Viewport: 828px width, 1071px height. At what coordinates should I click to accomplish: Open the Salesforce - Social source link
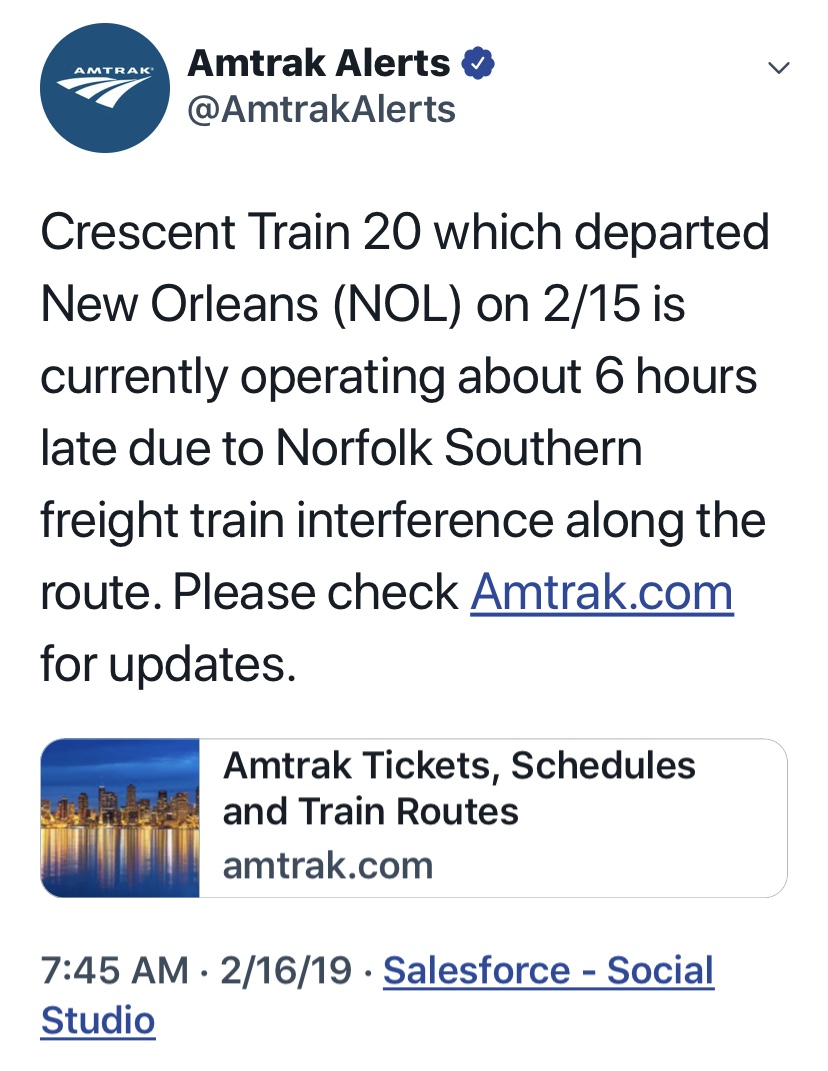[x=549, y=971]
